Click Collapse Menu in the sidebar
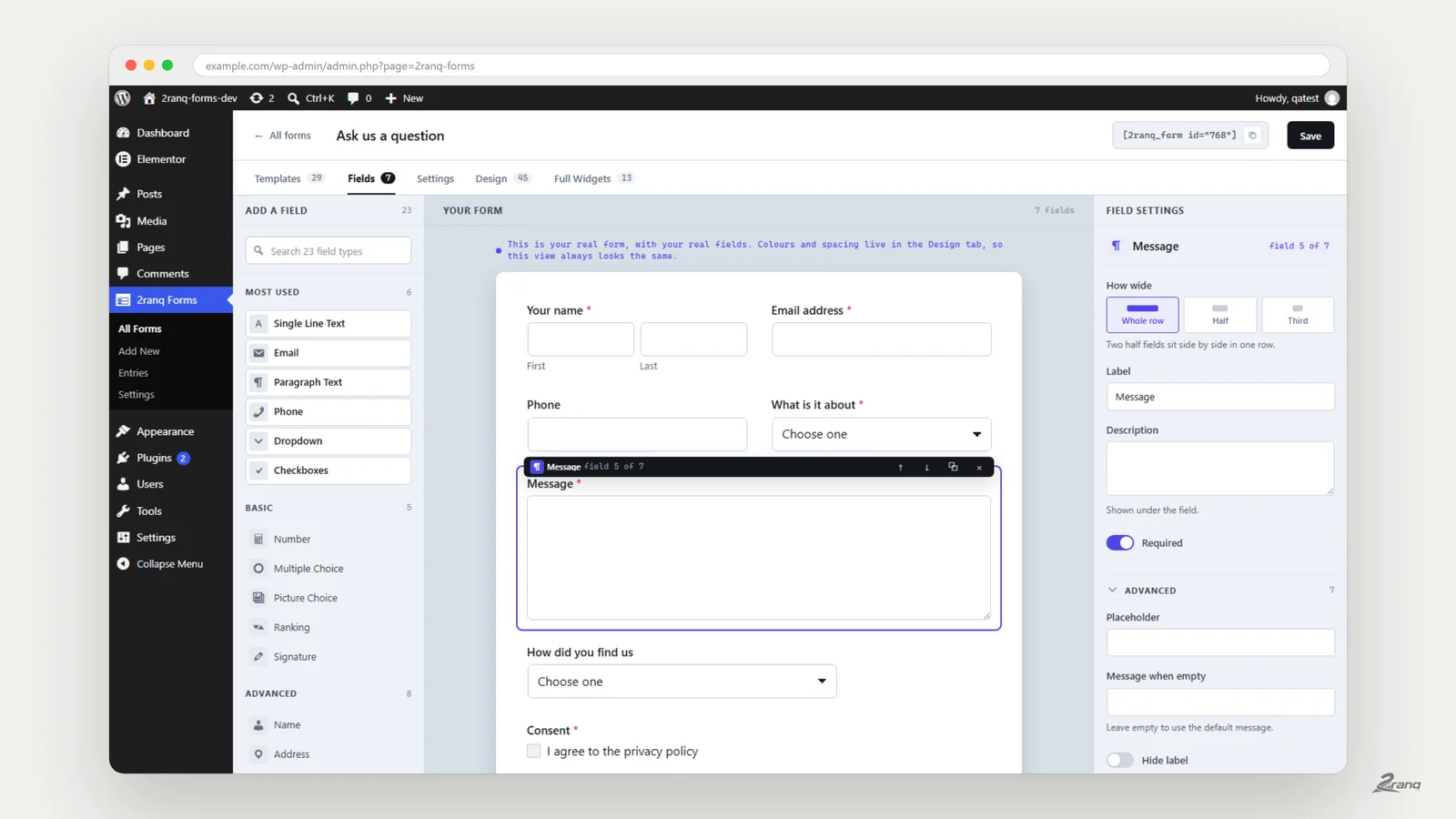The image size is (1456, 819). (170, 564)
